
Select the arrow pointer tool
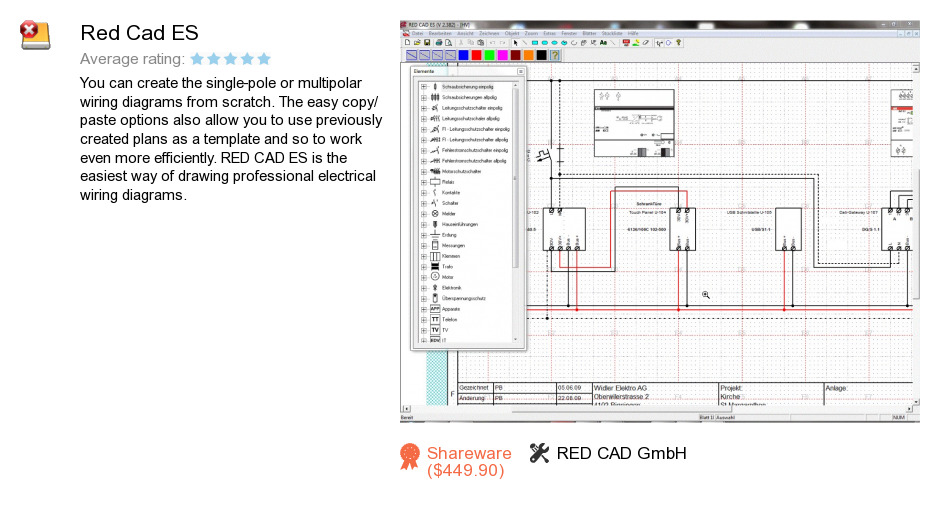point(516,43)
